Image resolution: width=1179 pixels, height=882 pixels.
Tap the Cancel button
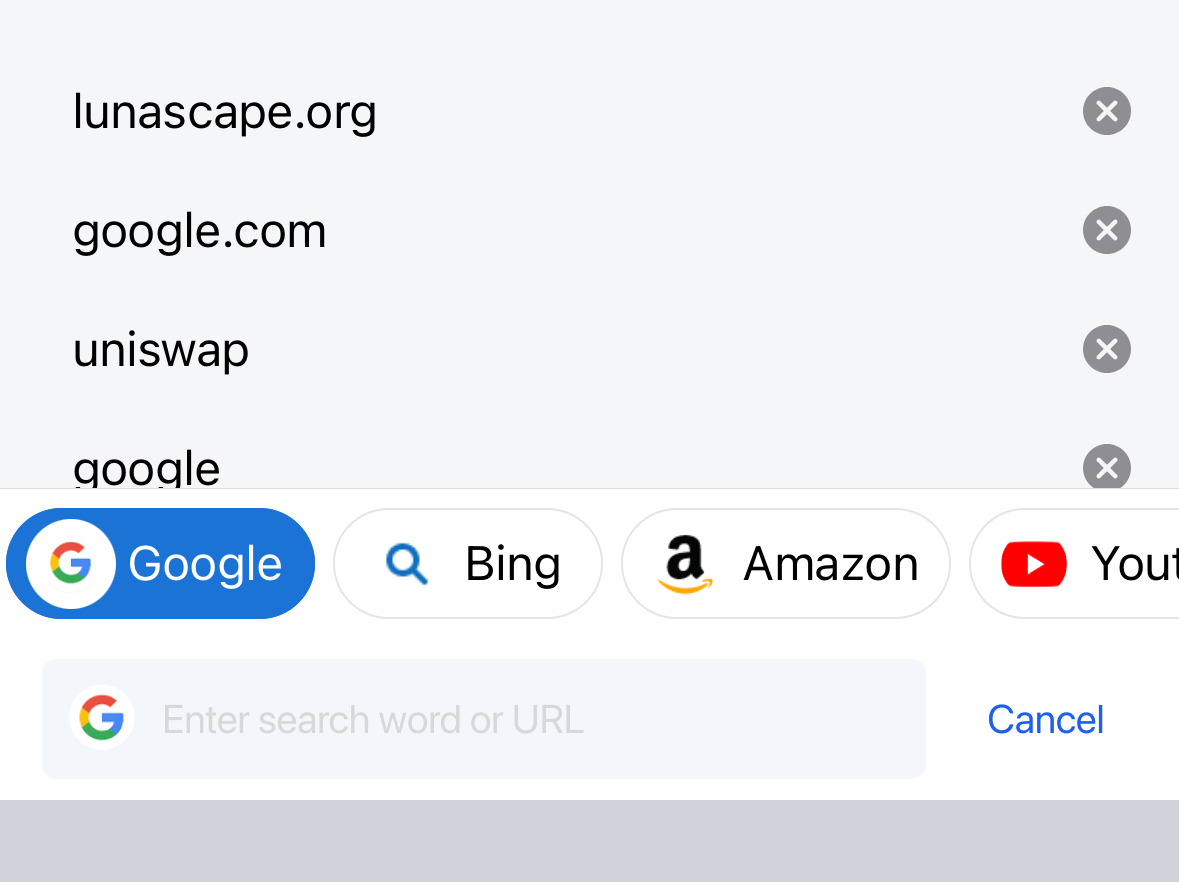tap(1045, 719)
